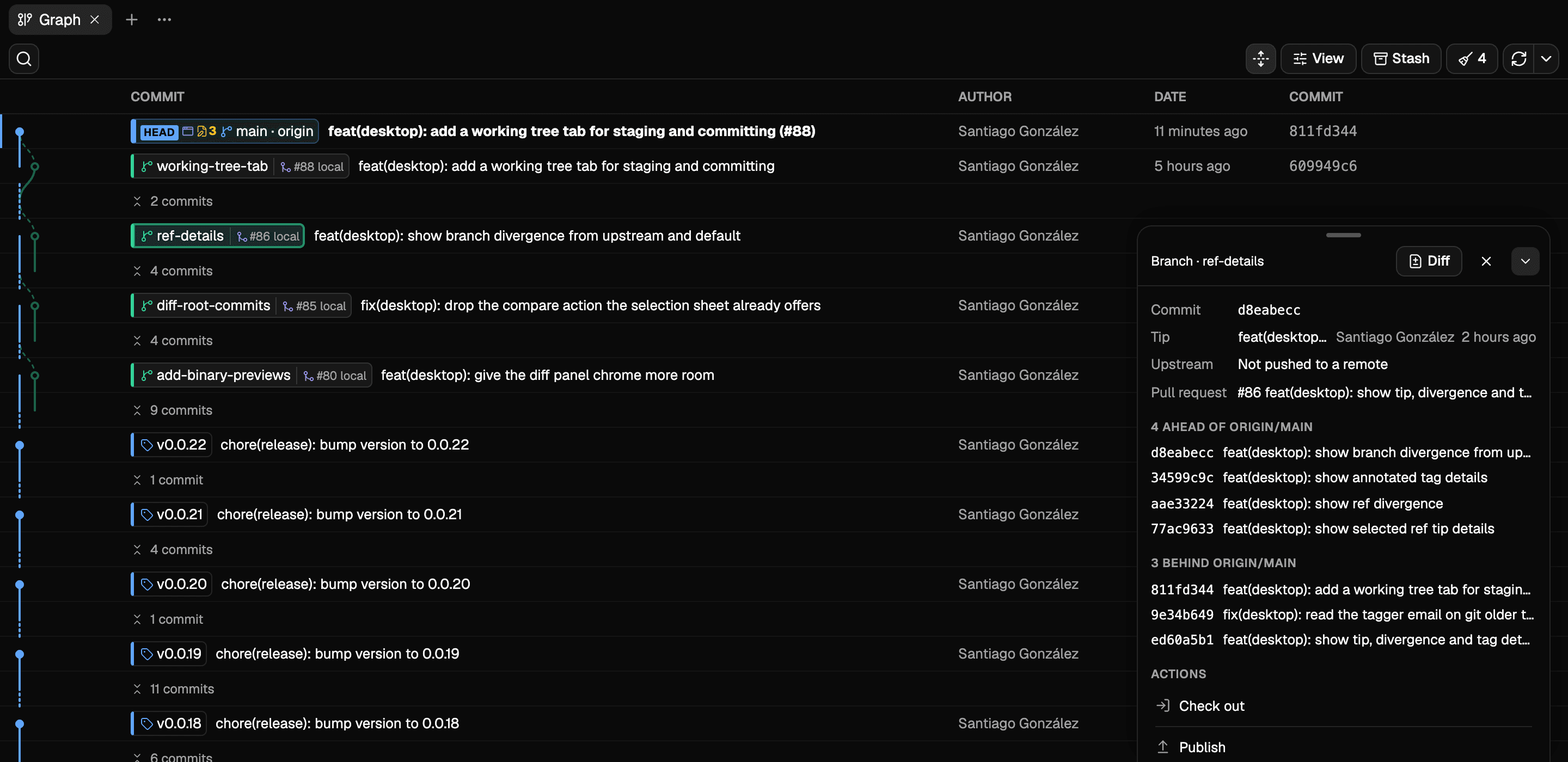
Task: Open the search icon in the toolbar
Action: pos(24,58)
